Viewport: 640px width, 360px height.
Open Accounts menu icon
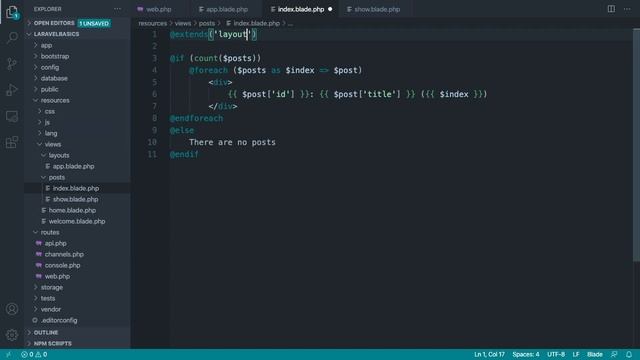pos(12,309)
